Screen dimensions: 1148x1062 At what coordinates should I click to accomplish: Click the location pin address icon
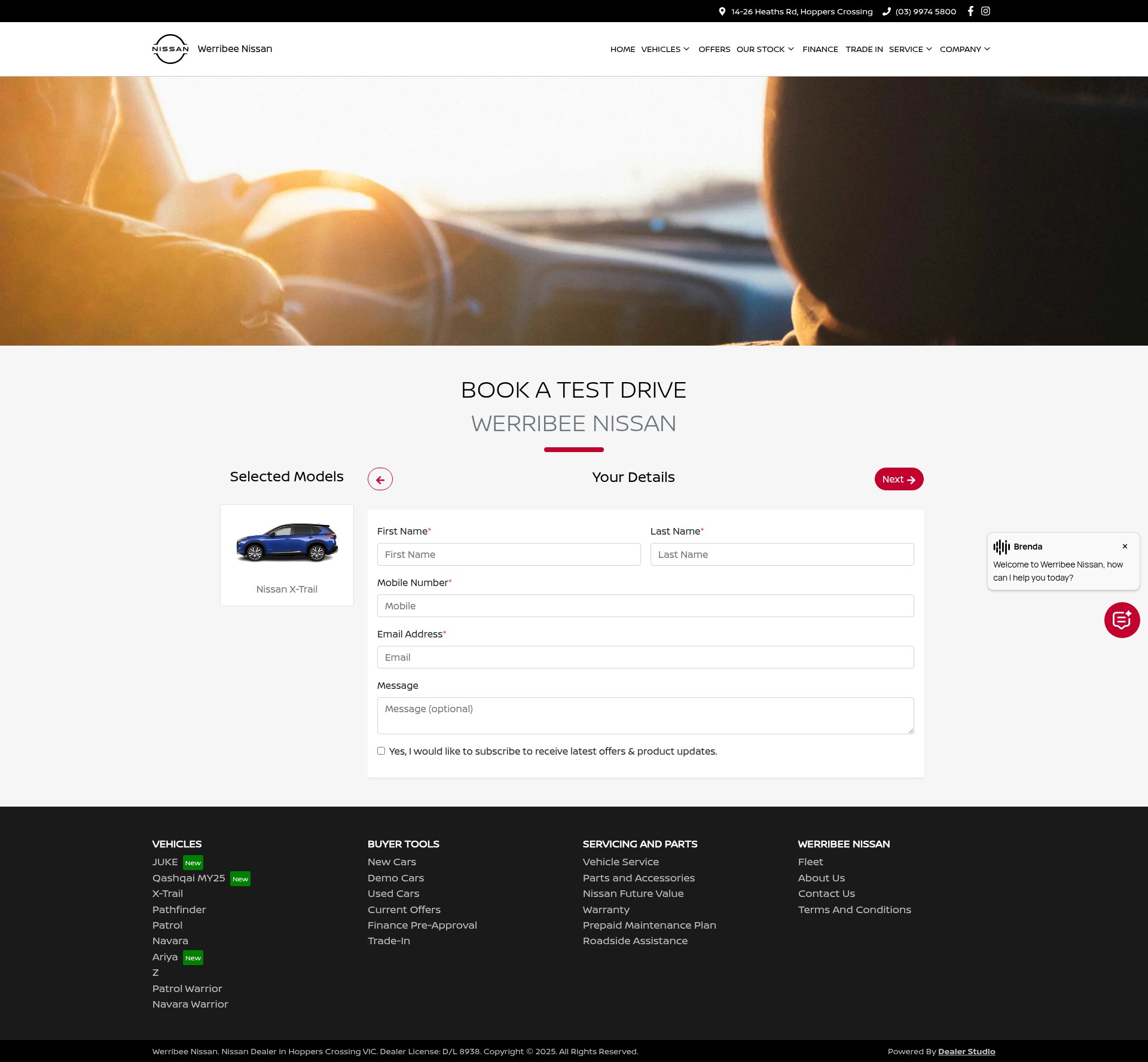pyautogui.click(x=722, y=11)
